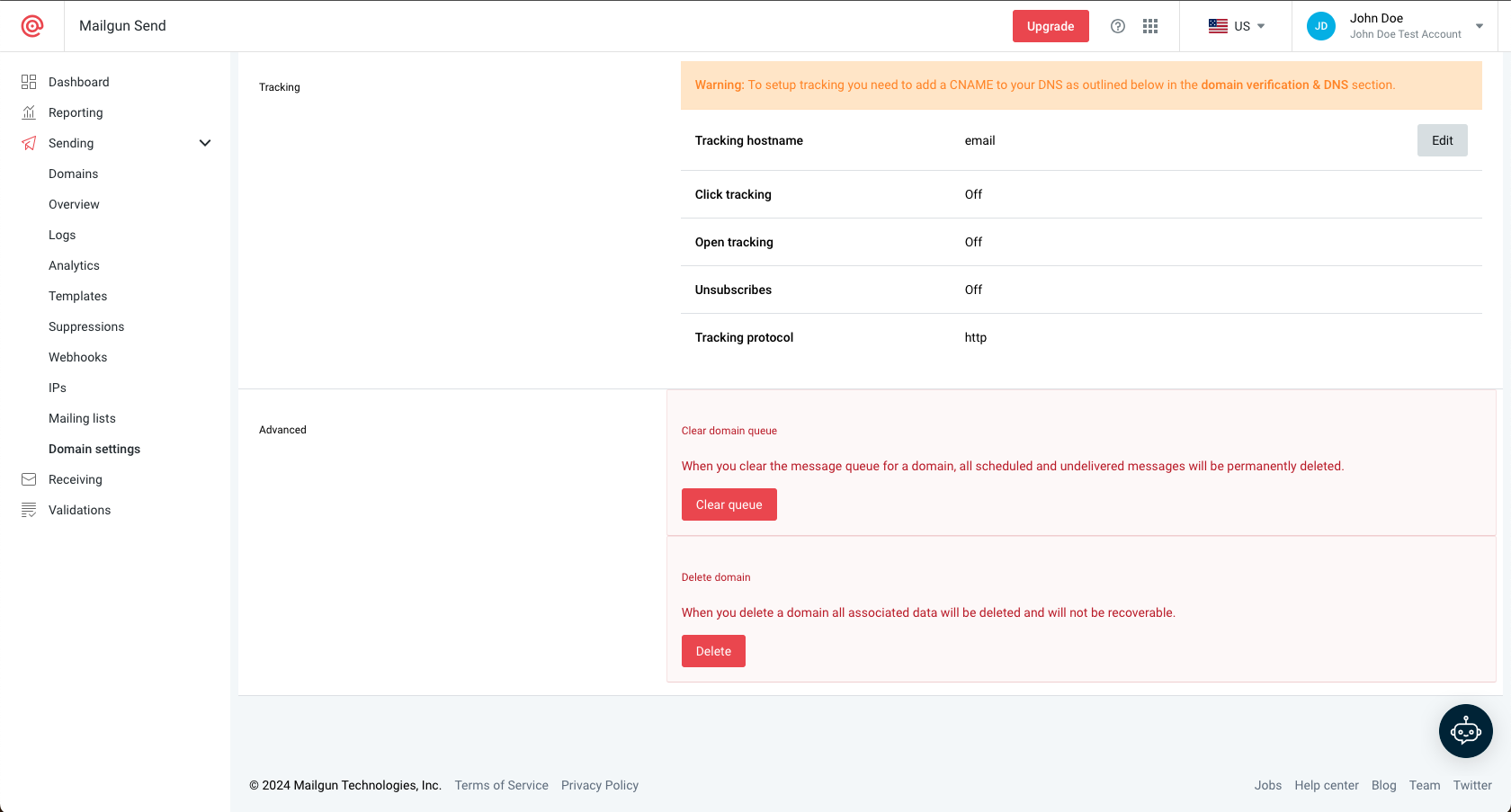This screenshot has height=812, width=1511.
Task: Open the Dashboard menu item
Action: coord(79,82)
